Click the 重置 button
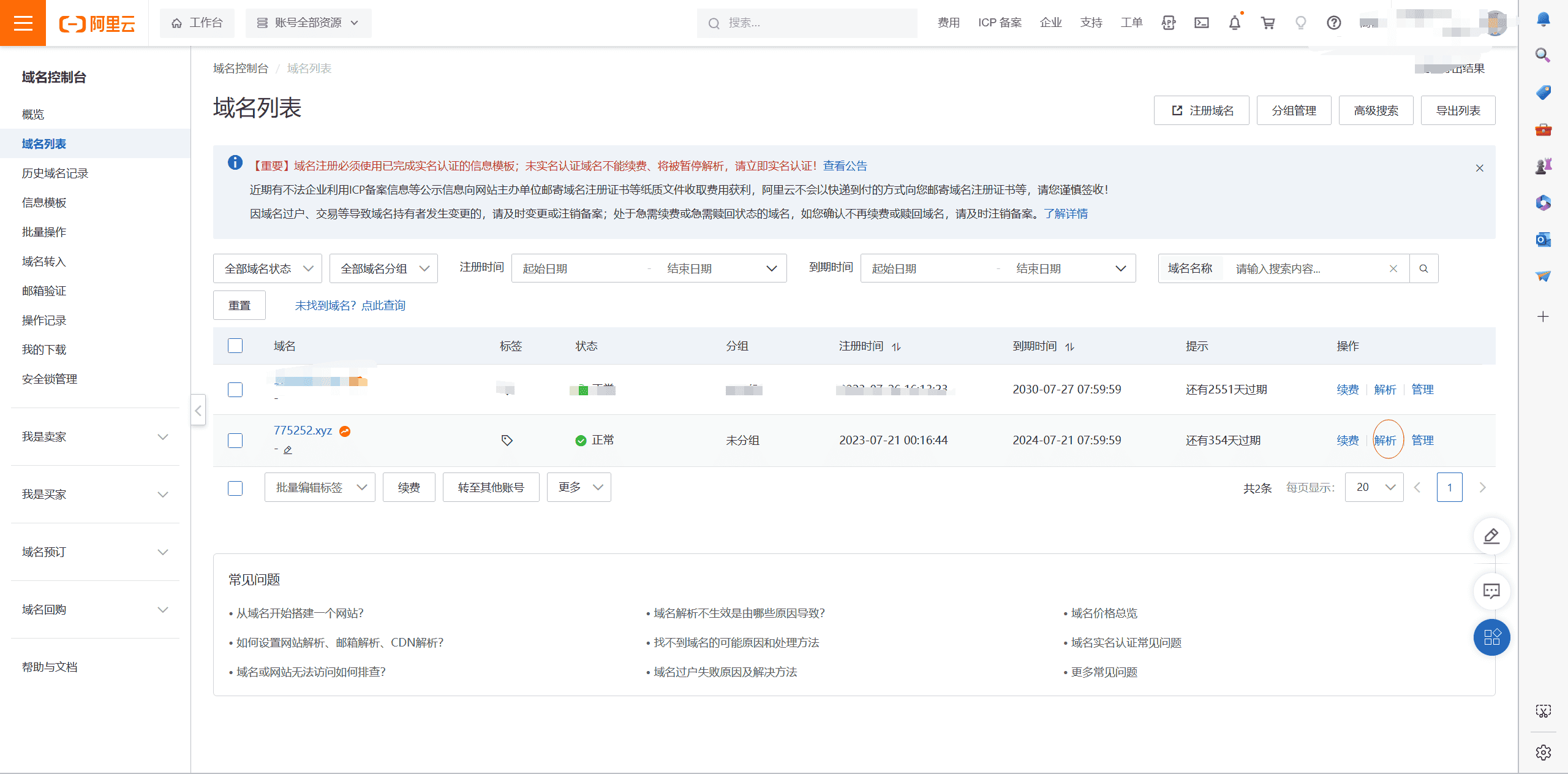The height and width of the screenshot is (774, 1568). coord(239,305)
